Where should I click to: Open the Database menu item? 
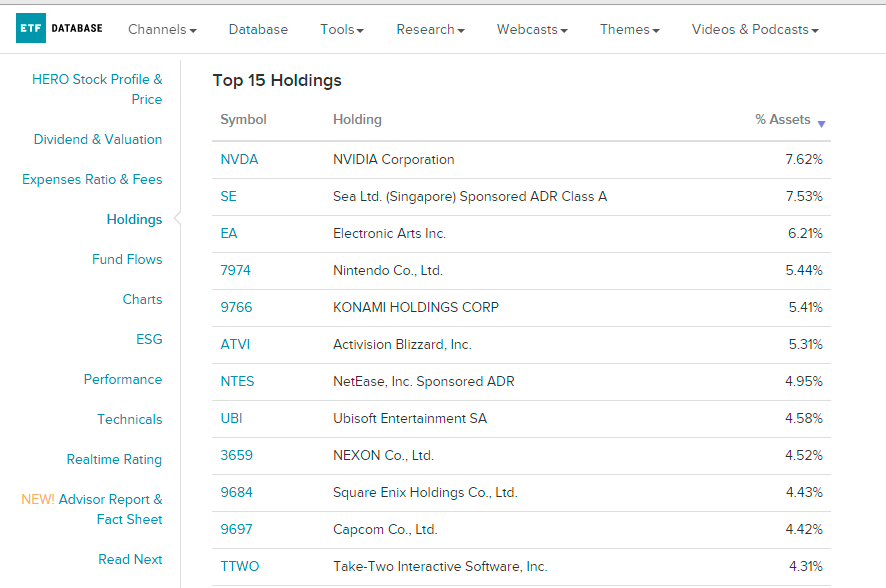(258, 29)
